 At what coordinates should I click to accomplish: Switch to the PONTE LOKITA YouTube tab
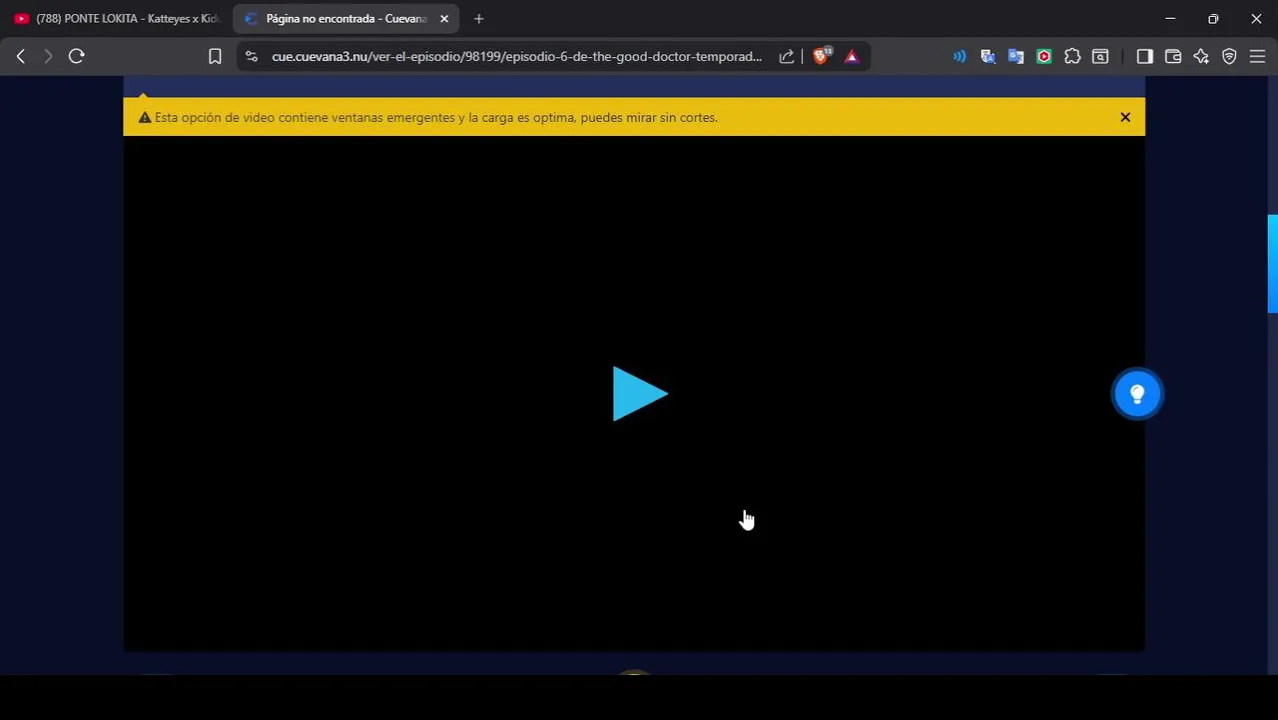tap(116, 19)
